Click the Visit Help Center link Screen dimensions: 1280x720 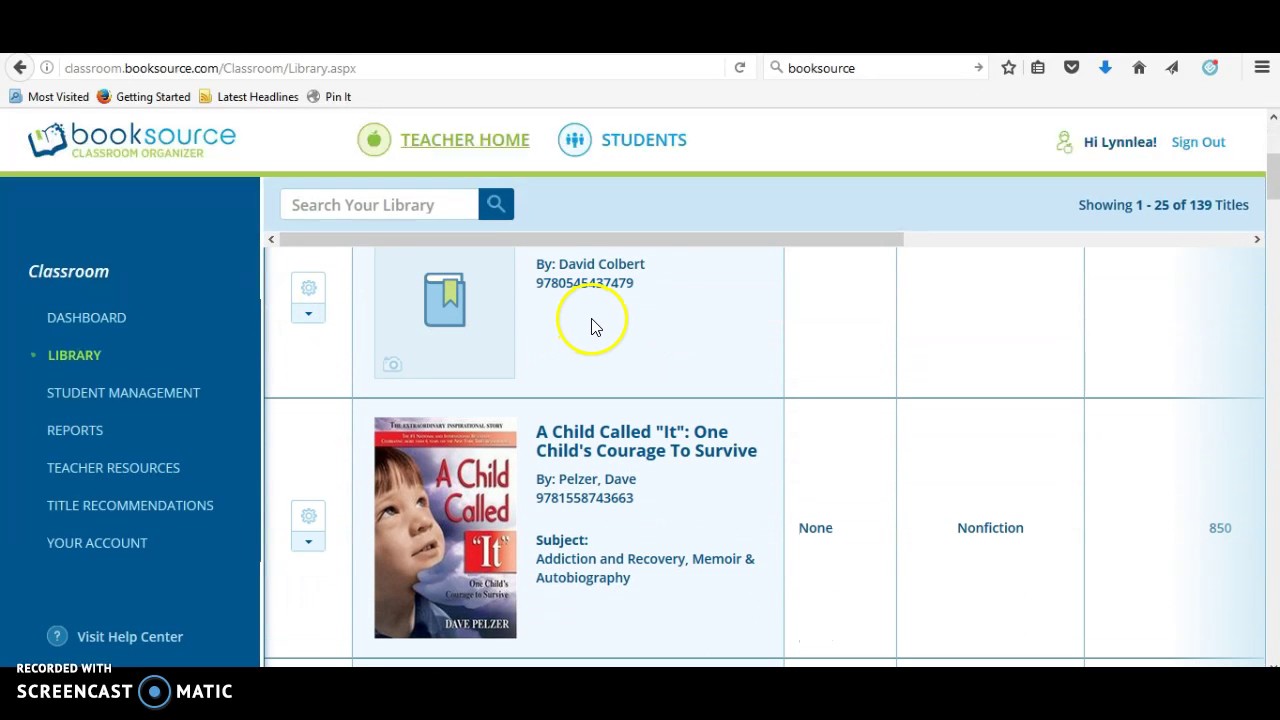(x=130, y=636)
